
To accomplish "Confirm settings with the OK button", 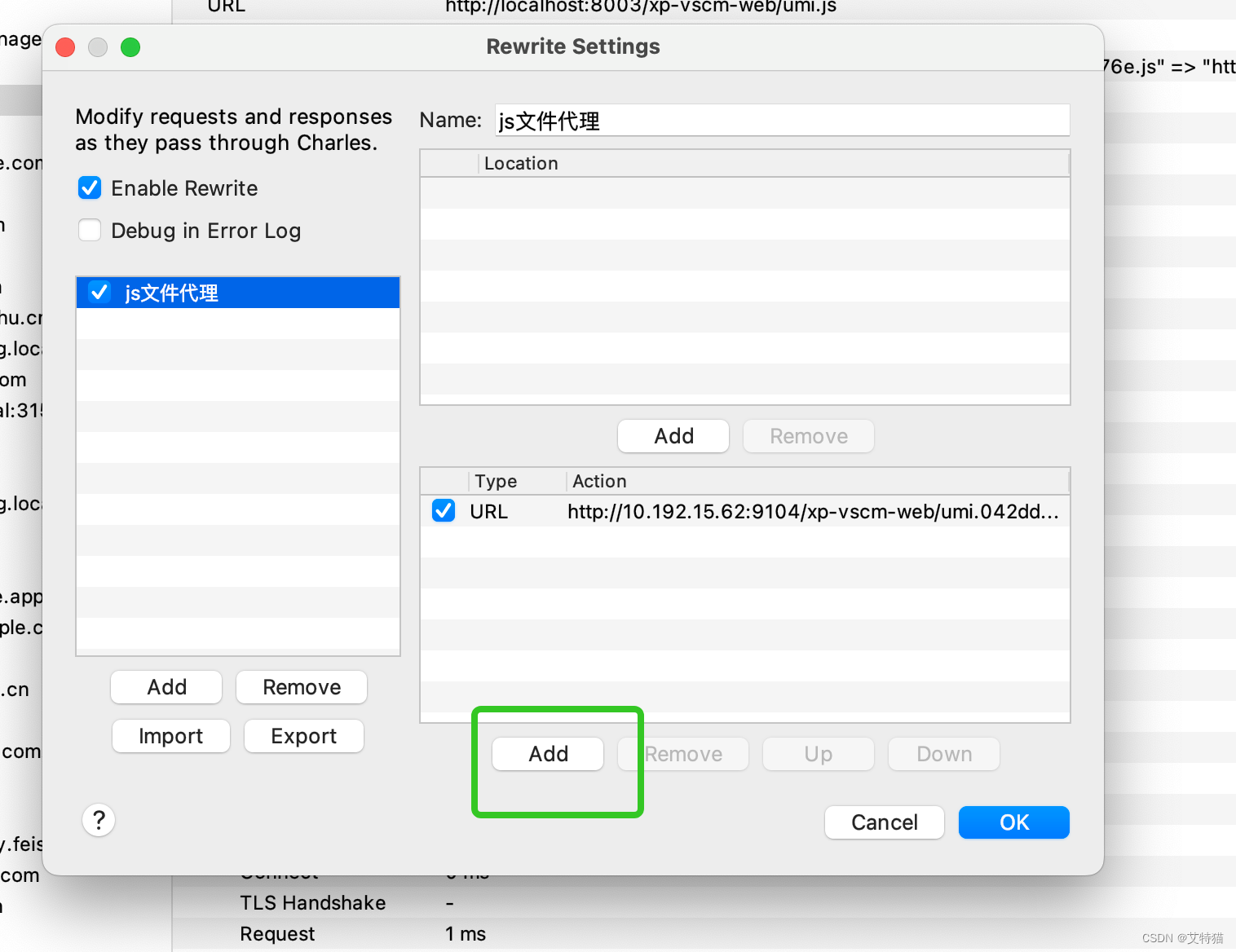I will [x=1013, y=822].
